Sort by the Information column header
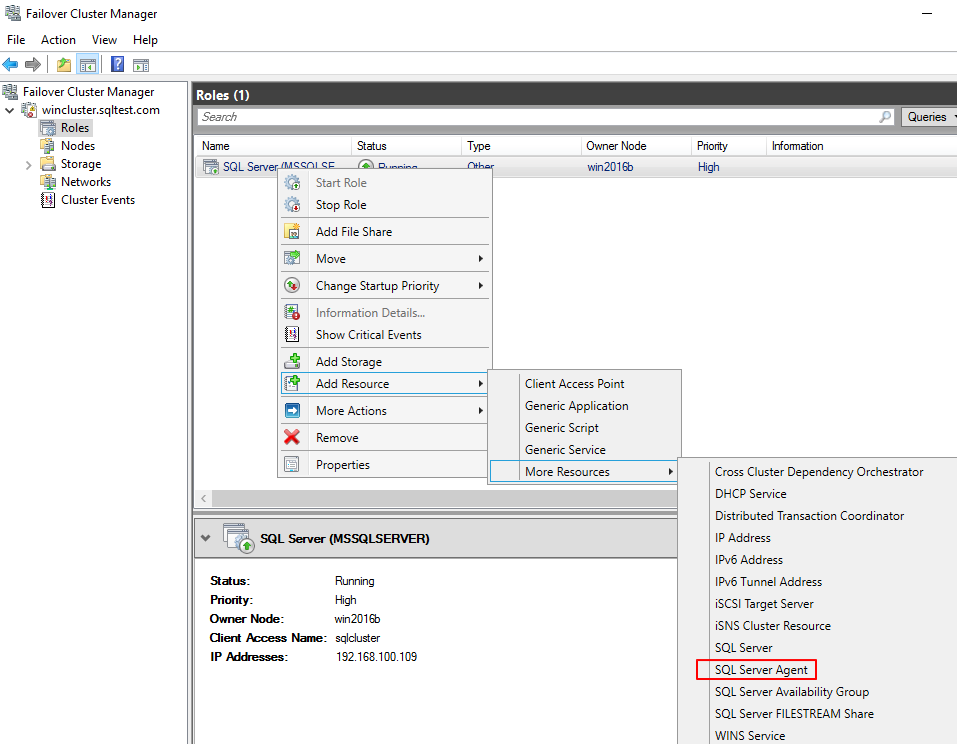Image resolution: width=957 pixels, height=744 pixels. (861, 146)
